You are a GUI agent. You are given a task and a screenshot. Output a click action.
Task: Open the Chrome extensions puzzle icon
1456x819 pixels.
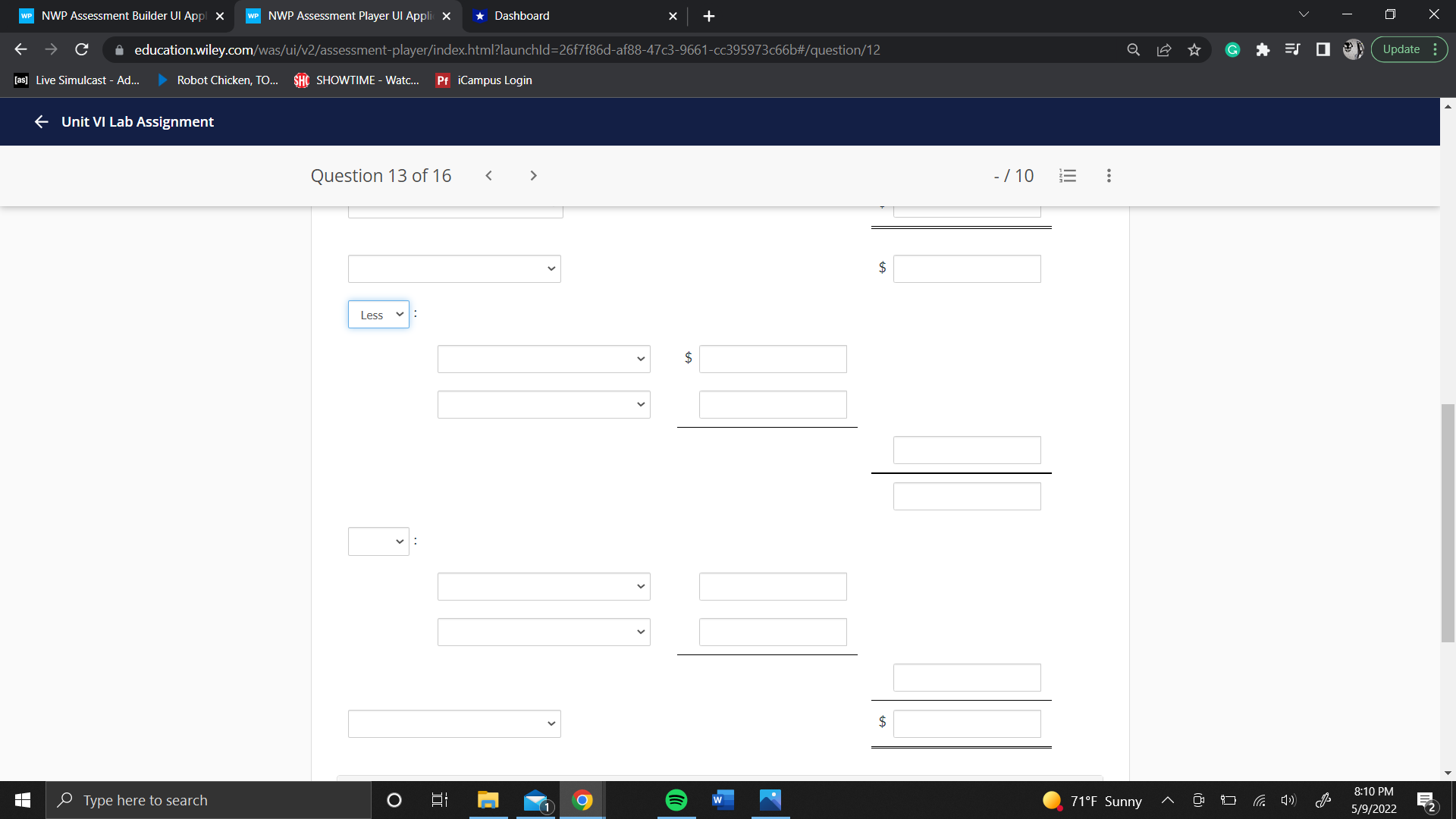[x=1262, y=49]
